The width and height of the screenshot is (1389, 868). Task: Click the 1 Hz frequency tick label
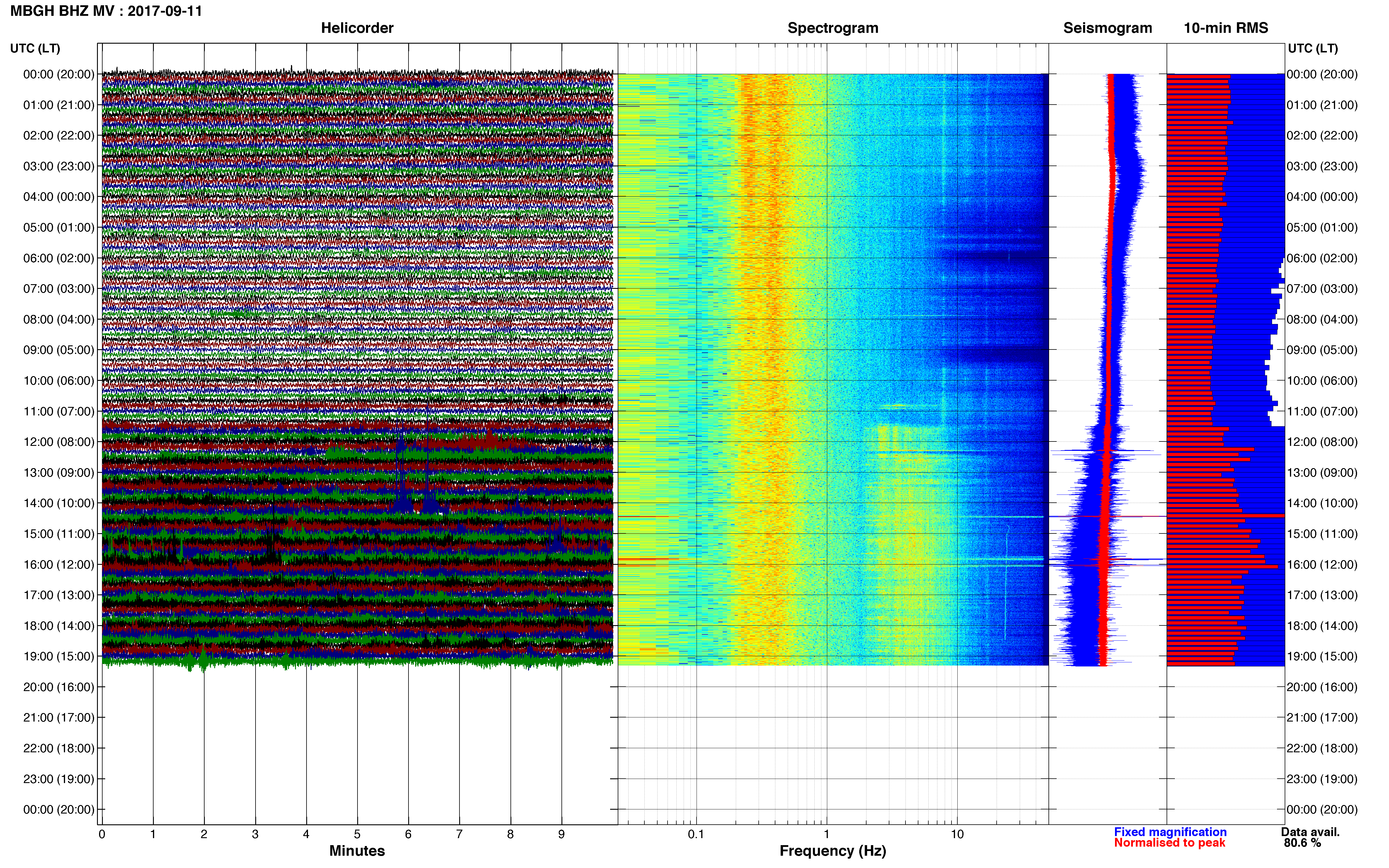point(826,834)
